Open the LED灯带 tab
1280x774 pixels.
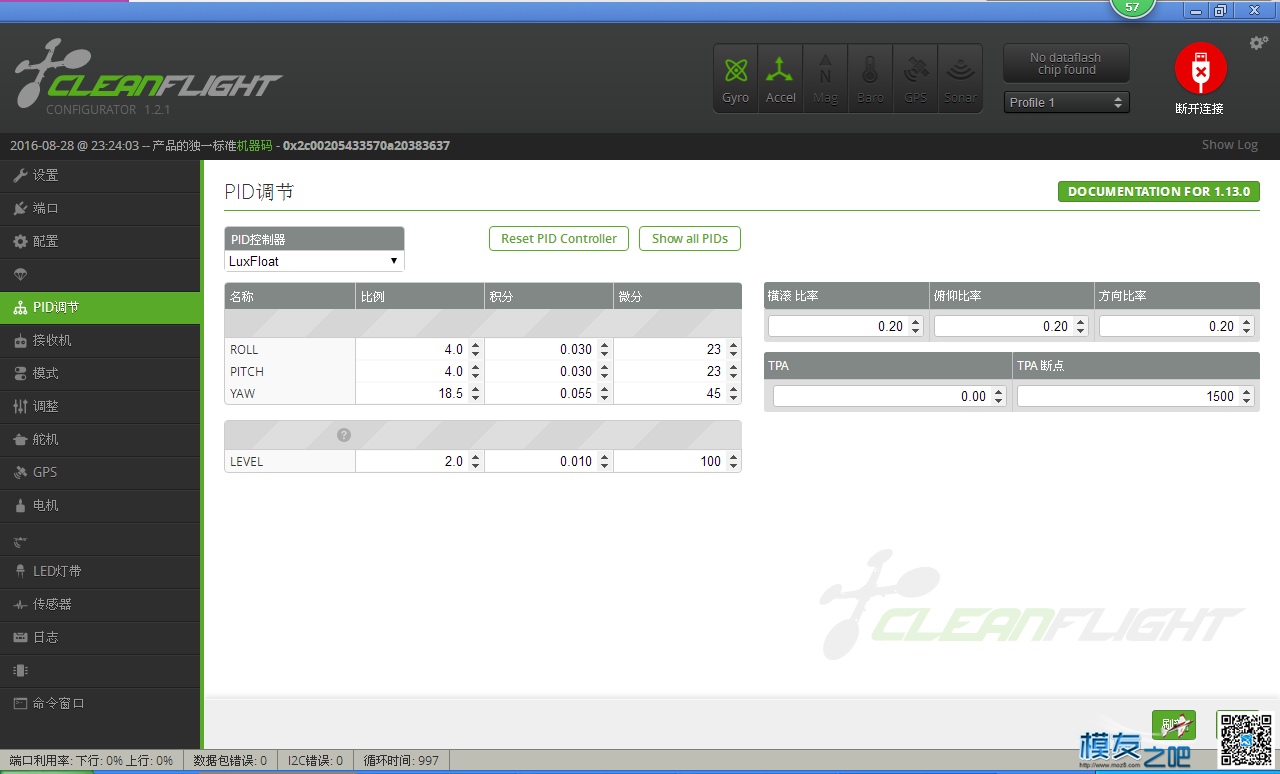click(100, 571)
